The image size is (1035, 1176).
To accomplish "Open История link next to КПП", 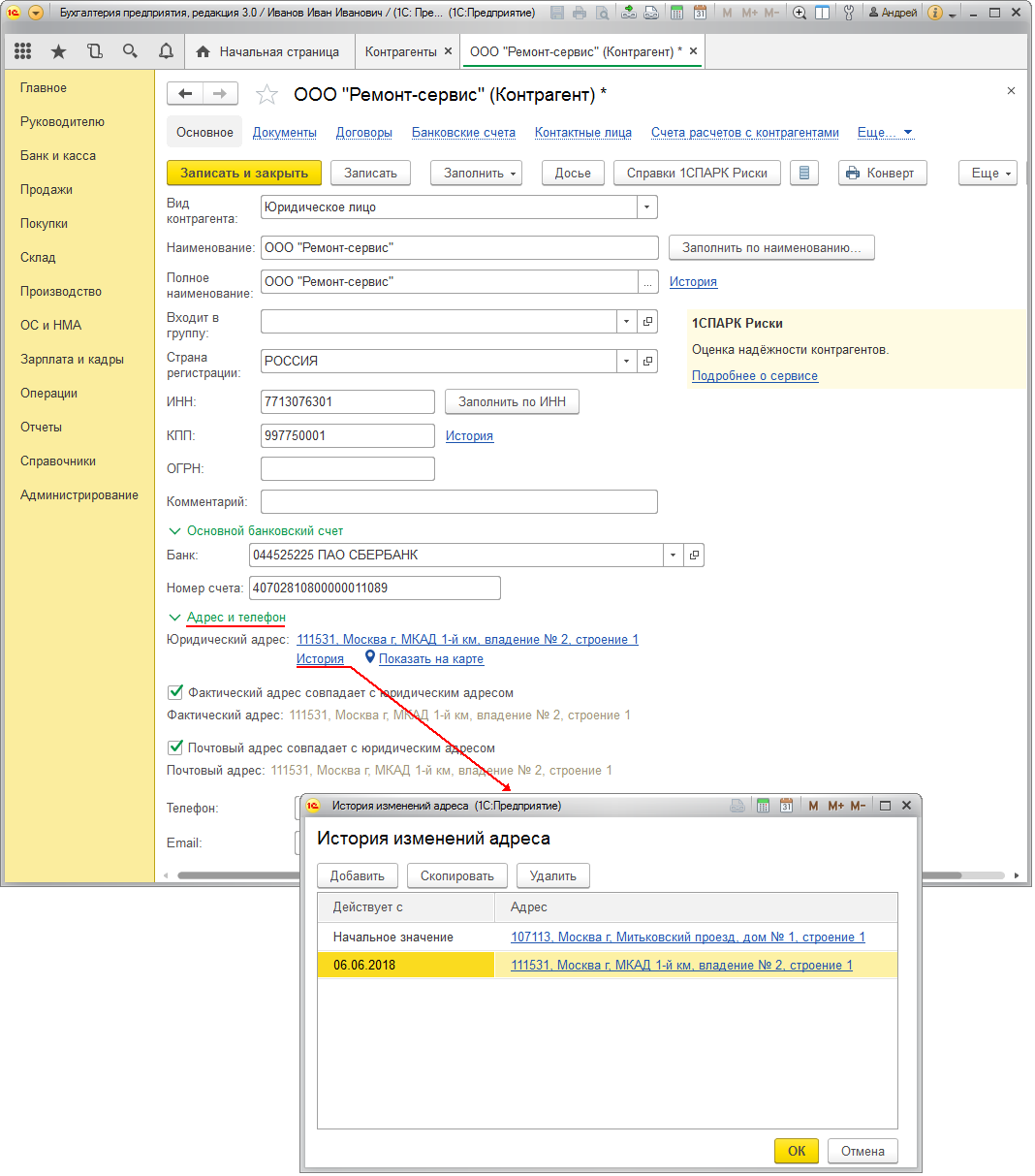I will (469, 435).
